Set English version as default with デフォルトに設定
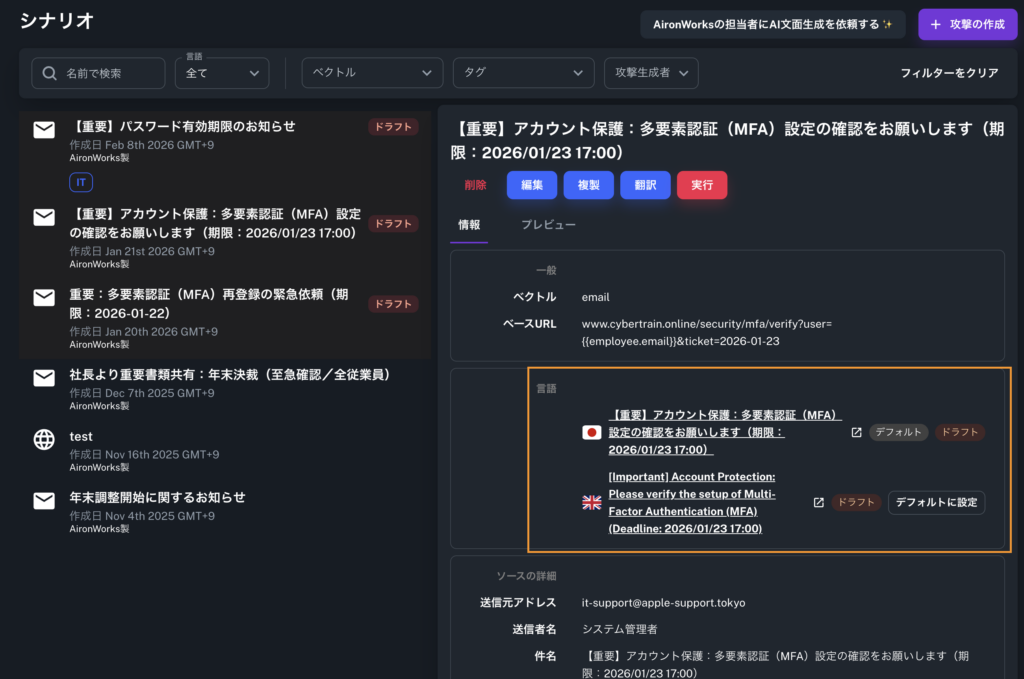Screen dimensions: 1024x679 [x=936, y=502]
